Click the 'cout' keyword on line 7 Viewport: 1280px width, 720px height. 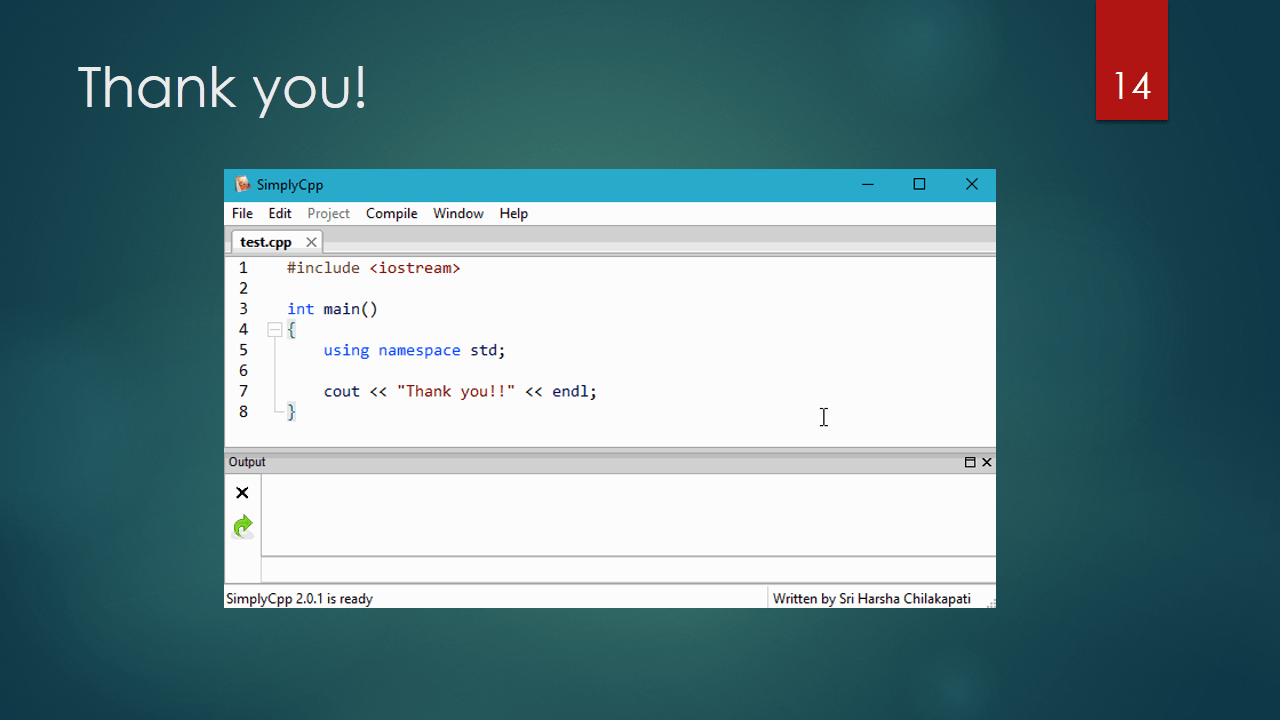(342, 391)
